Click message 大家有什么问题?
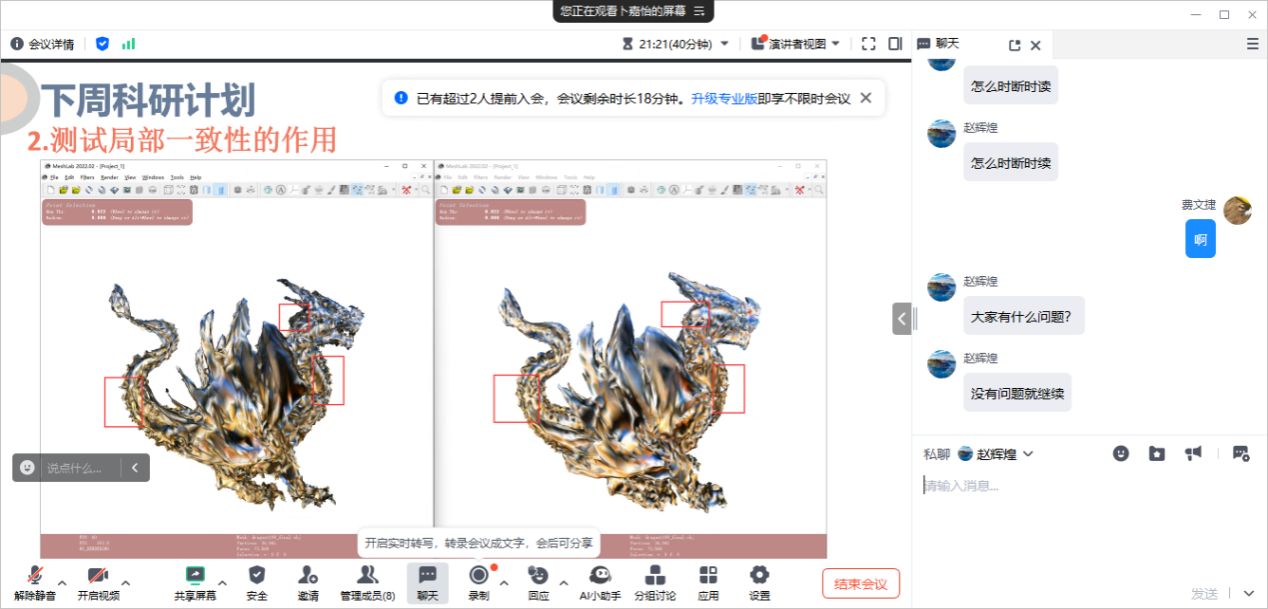This screenshot has height=609, width=1268. point(1025,316)
